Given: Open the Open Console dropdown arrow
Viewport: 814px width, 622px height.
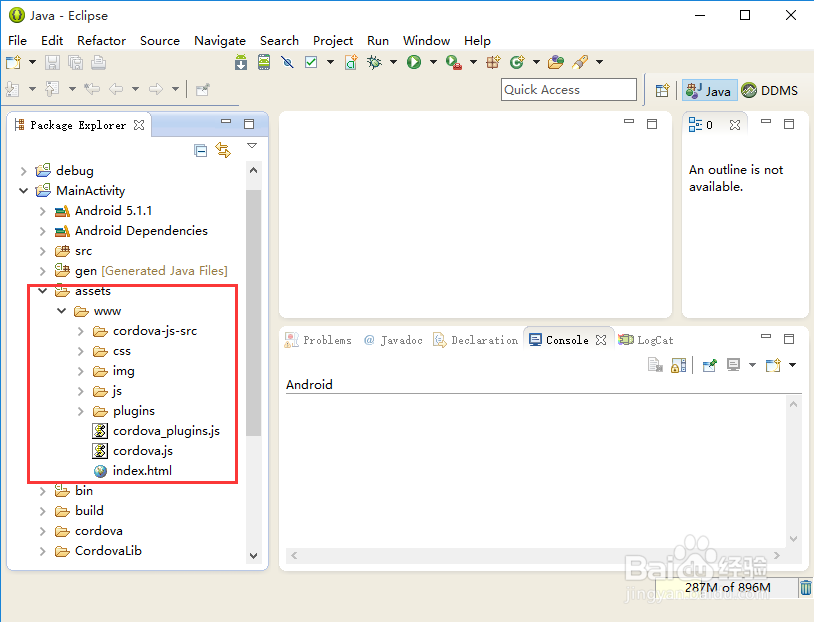Looking at the screenshot, I should click(x=792, y=365).
